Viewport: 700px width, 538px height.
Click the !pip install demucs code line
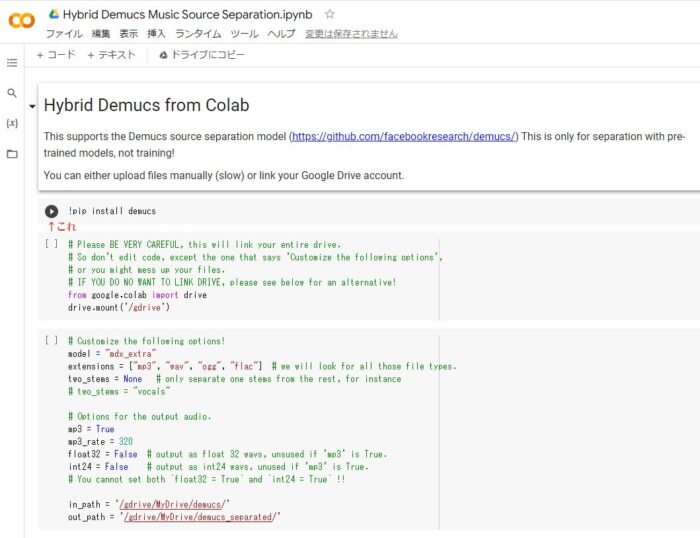point(112,211)
